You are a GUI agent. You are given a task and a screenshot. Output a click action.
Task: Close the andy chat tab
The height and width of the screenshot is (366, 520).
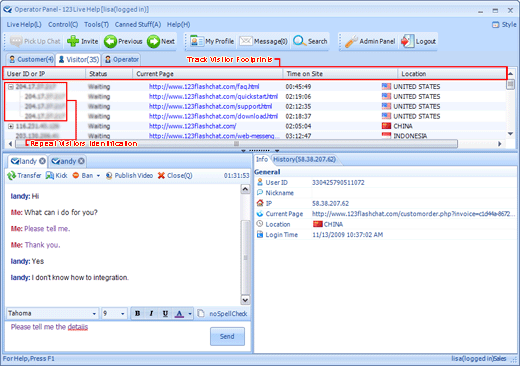pos(81,161)
